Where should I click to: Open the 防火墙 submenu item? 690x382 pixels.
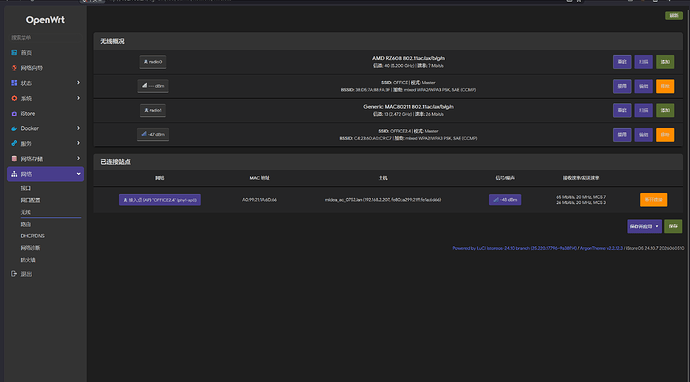pos(28,260)
